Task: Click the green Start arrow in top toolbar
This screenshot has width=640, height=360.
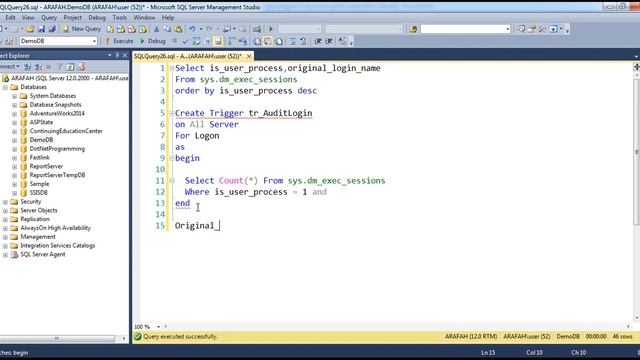Action: point(271,29)
